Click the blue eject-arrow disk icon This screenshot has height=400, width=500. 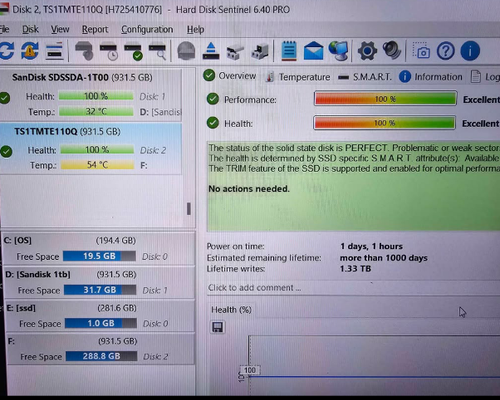(x=211, y=51)
